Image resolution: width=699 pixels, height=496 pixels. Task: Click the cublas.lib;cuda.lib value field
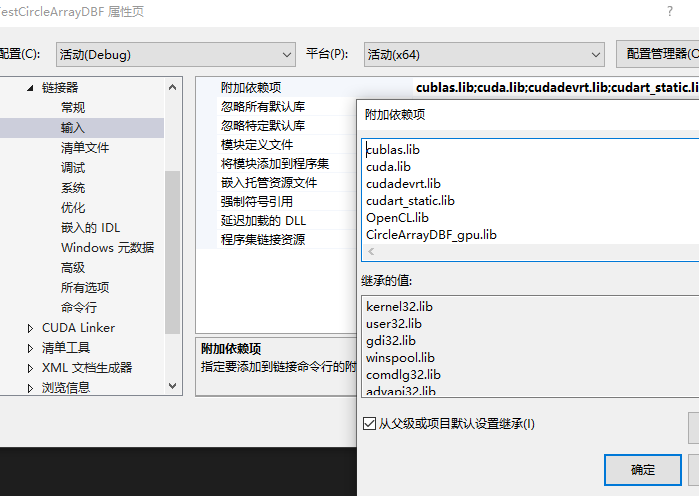tap(556, 88)
